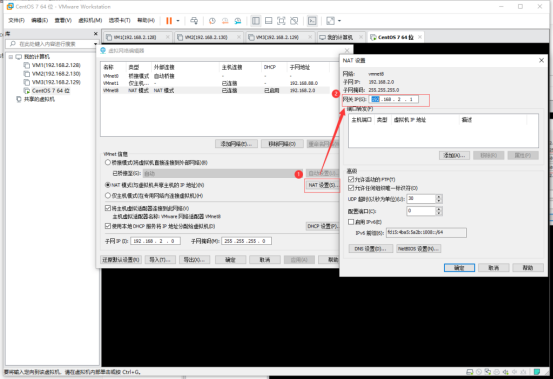This screenshot has height=379, width=553.
Task: Select the host-only mode radio button
Action: coord(108,195)
